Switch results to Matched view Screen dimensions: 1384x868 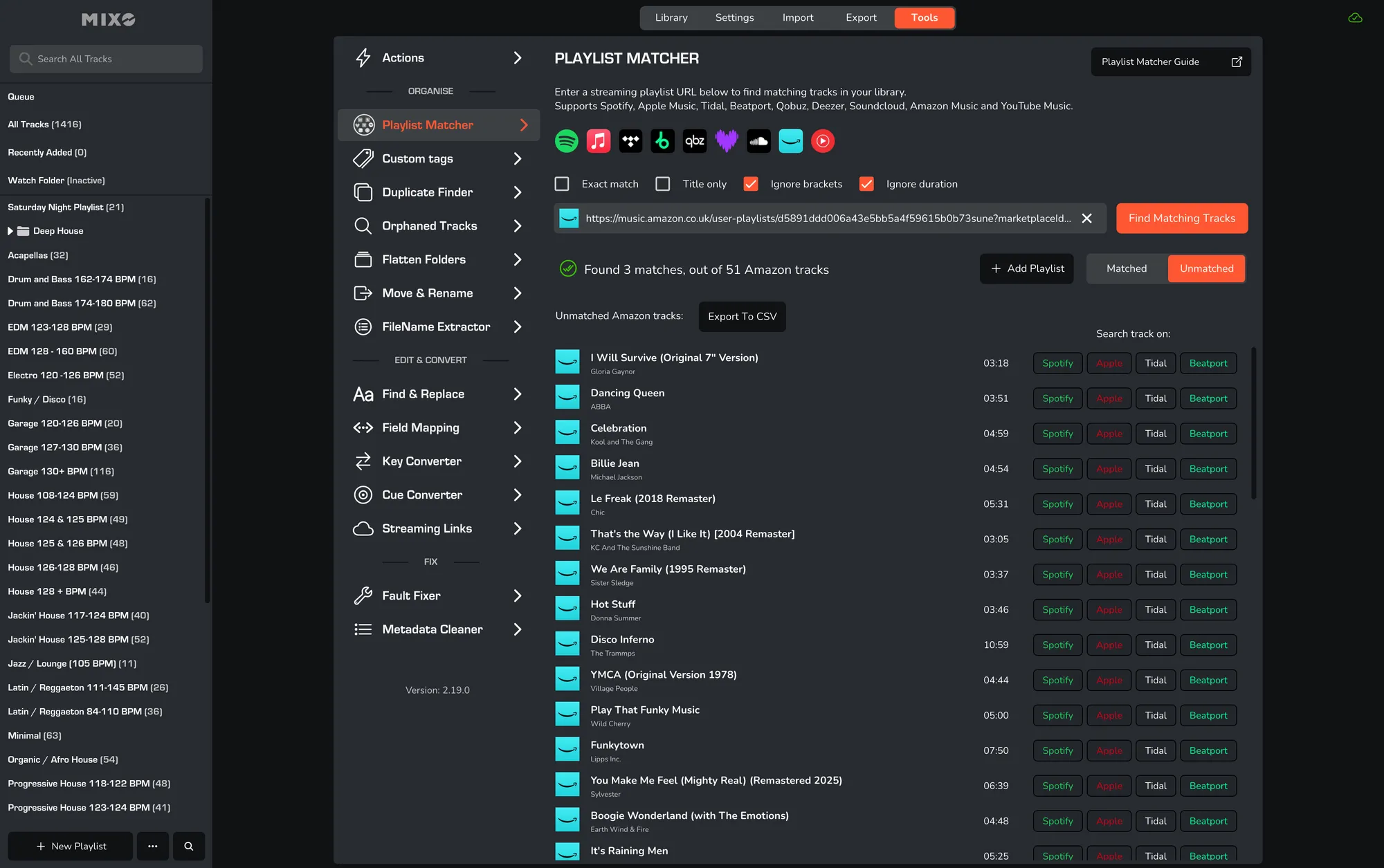tap(1127, 268)
